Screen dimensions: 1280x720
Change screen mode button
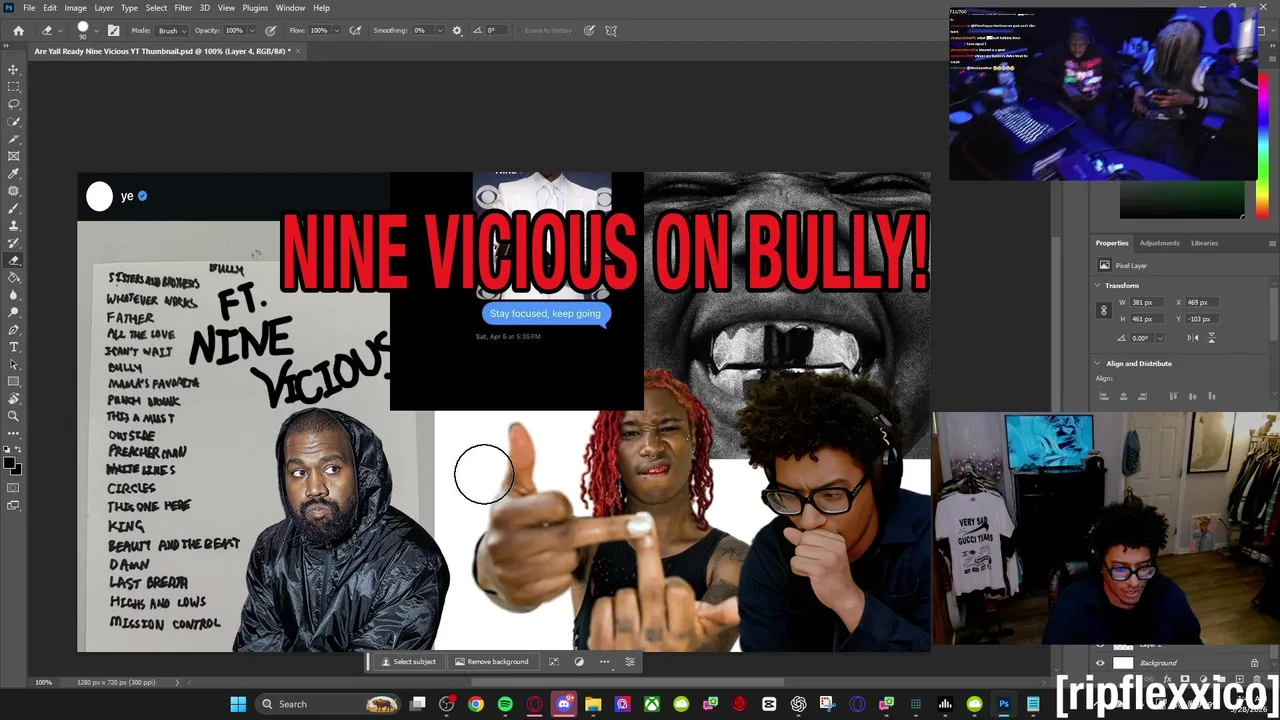pyautogui.click(x=14, y=505)
